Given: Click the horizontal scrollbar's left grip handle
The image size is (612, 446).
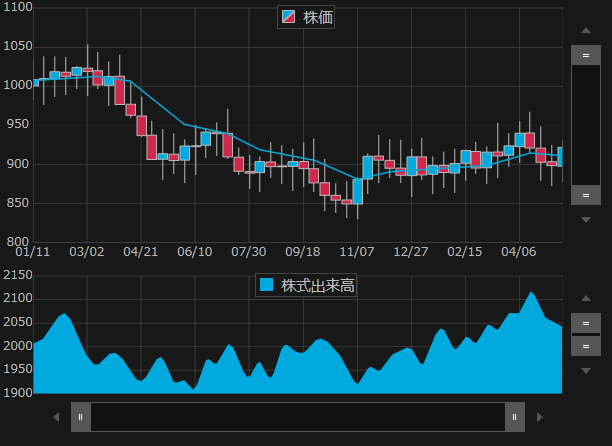Looking at the screenshot, I should 81,417.
